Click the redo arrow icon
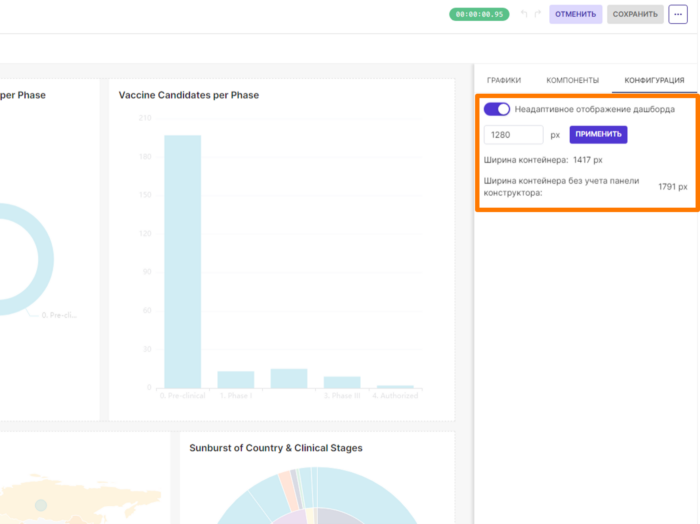This screenshot has height=524, width=700. pyautogui.click(x=538, y=14)
